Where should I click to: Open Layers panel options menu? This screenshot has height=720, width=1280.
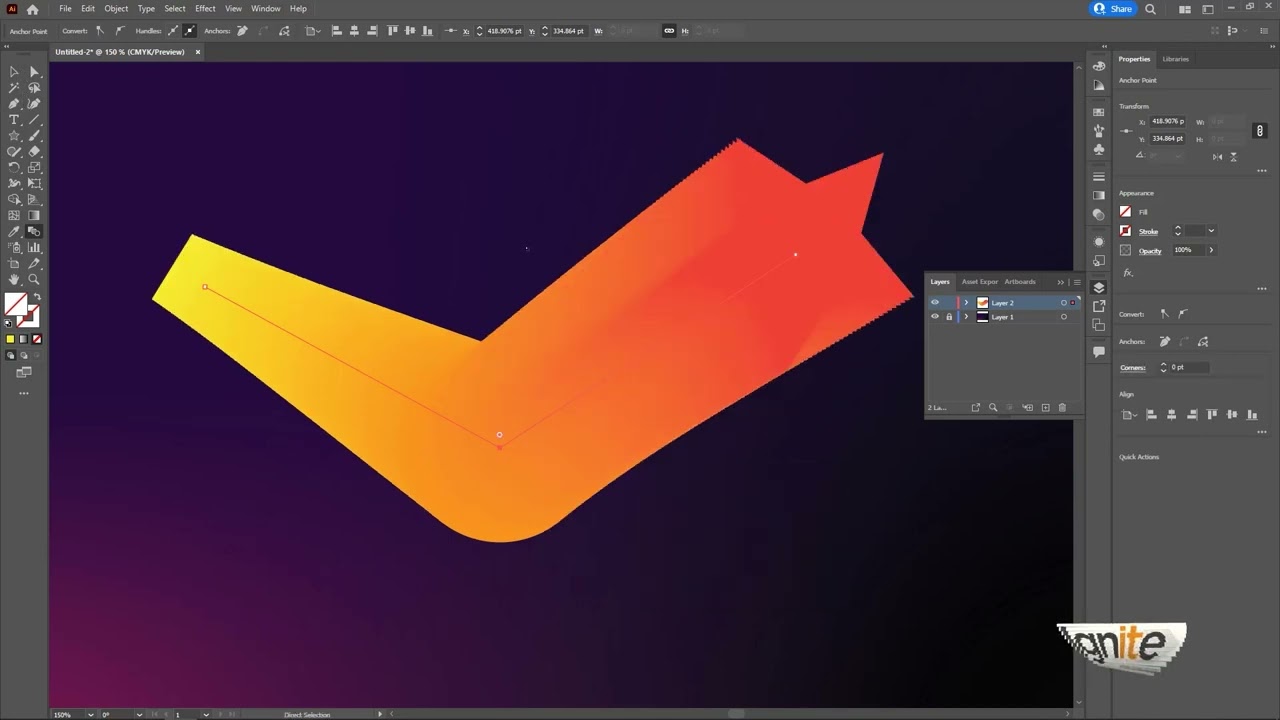[1076, 282]
